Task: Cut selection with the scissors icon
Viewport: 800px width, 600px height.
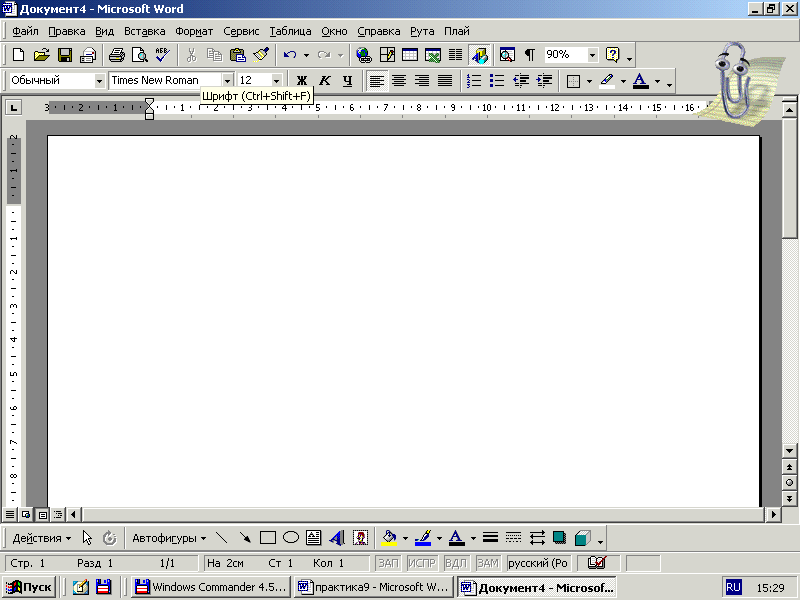Action: 192,55
